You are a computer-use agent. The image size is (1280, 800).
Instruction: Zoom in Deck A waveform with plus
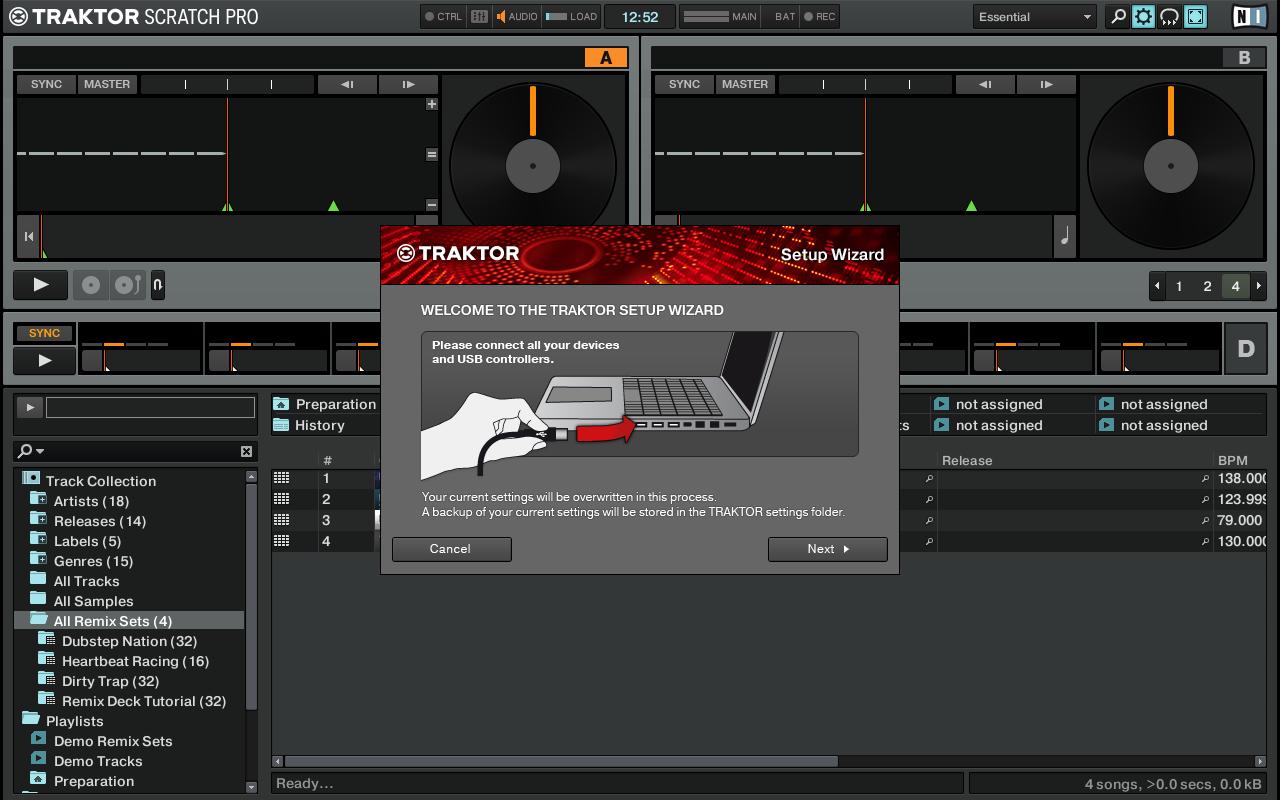point(432,104)
